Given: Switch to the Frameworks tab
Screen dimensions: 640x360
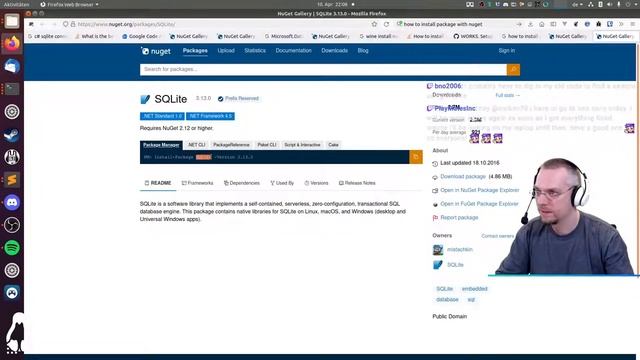Looking at the screenshot, I should pos(198,183).
